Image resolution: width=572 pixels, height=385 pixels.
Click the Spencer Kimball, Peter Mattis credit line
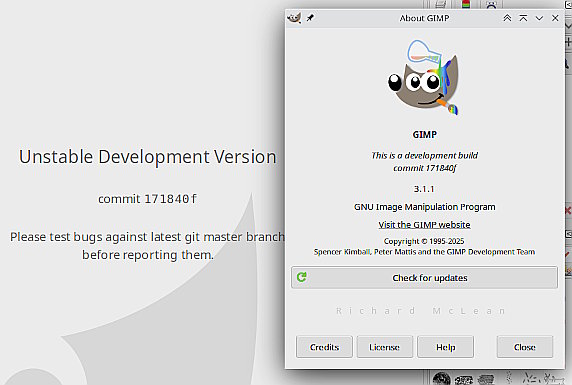tap(424, 252)
